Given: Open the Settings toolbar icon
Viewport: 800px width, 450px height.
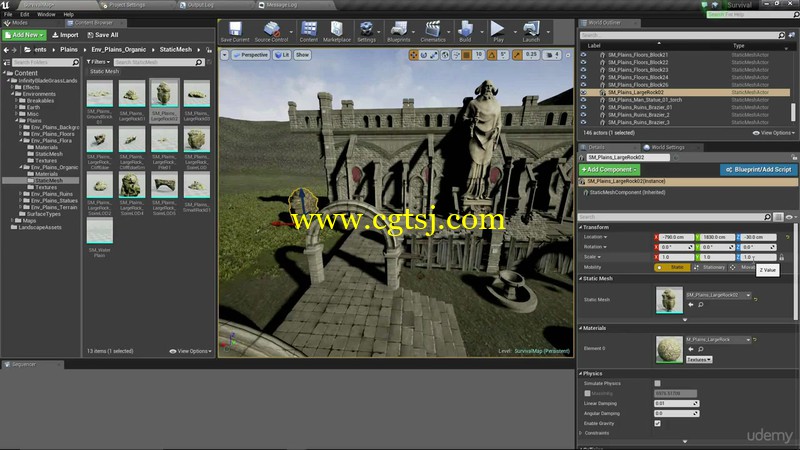Looking at the screenshot, I should (x=366, y=32).
